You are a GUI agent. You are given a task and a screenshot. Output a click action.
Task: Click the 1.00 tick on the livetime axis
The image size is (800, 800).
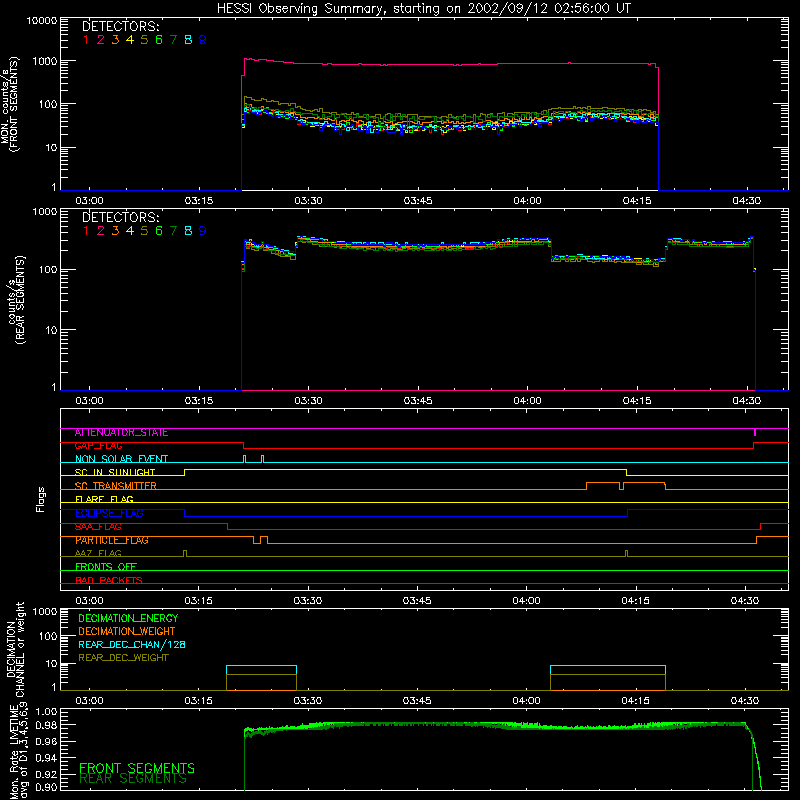(x=47, y=711)
